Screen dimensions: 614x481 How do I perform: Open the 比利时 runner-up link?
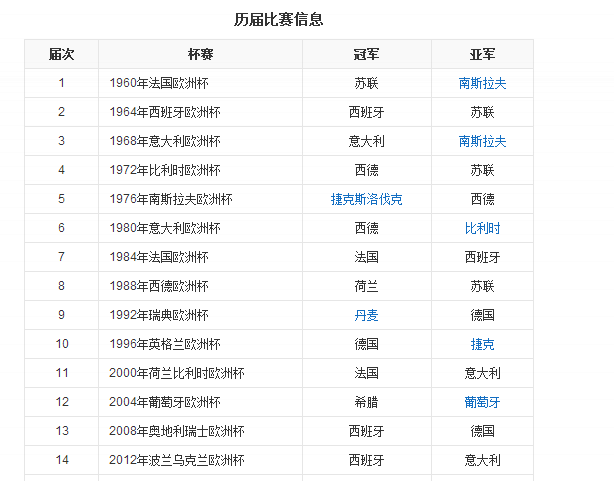click(482, 228)
